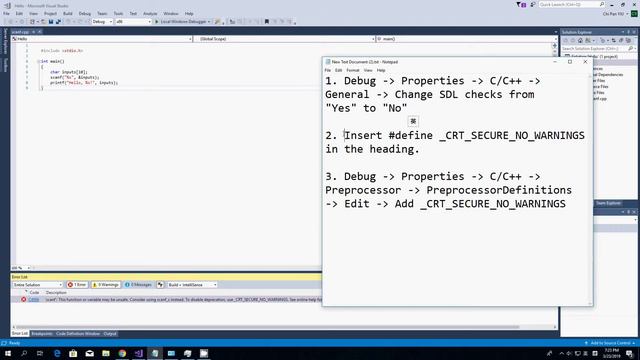Screen dimensions: 640x360
Task: Open the Project menu in Visual Studio
Action: click(x=50, y=13)
